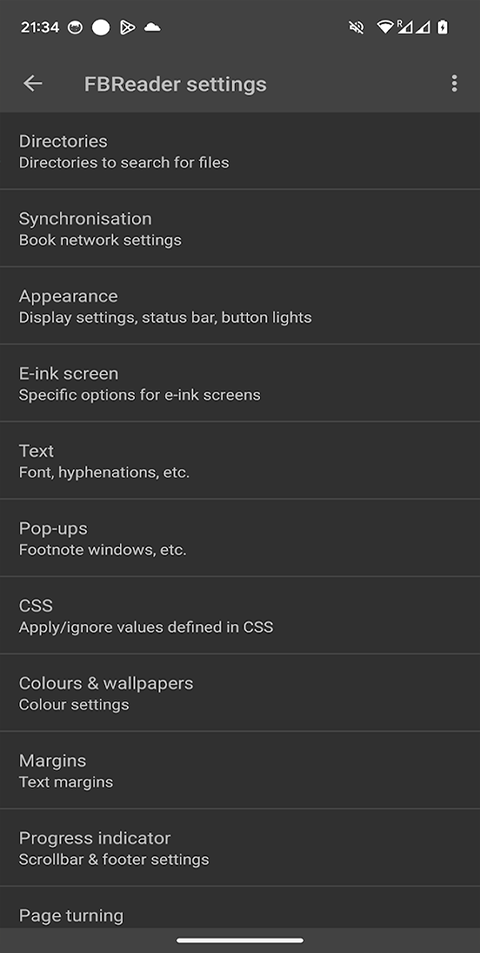Image resolution: width=480 pixels, height=953 pixels.
Task: Open E-ink screen options
Action: point(240,383)
